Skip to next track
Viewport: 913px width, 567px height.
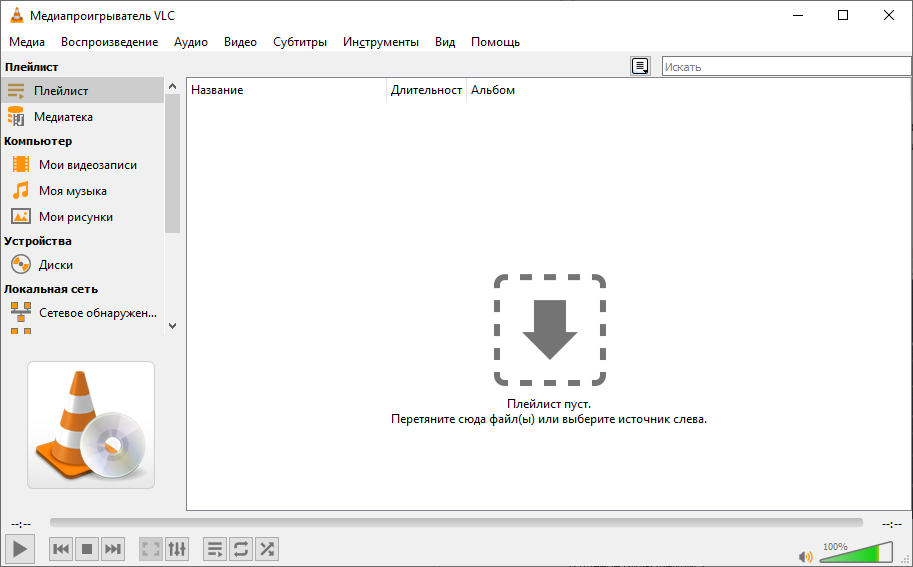112,548
